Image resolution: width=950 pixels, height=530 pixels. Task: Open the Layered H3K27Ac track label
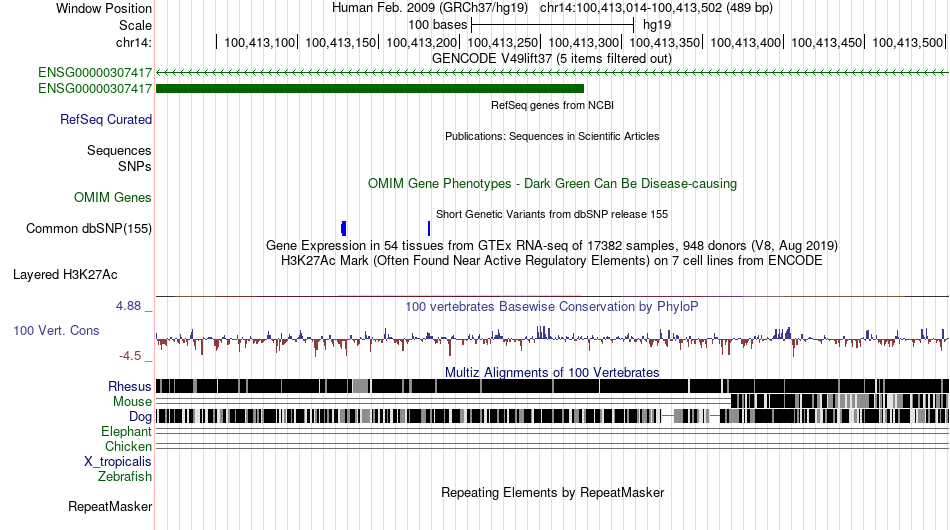tap(65, 274)
